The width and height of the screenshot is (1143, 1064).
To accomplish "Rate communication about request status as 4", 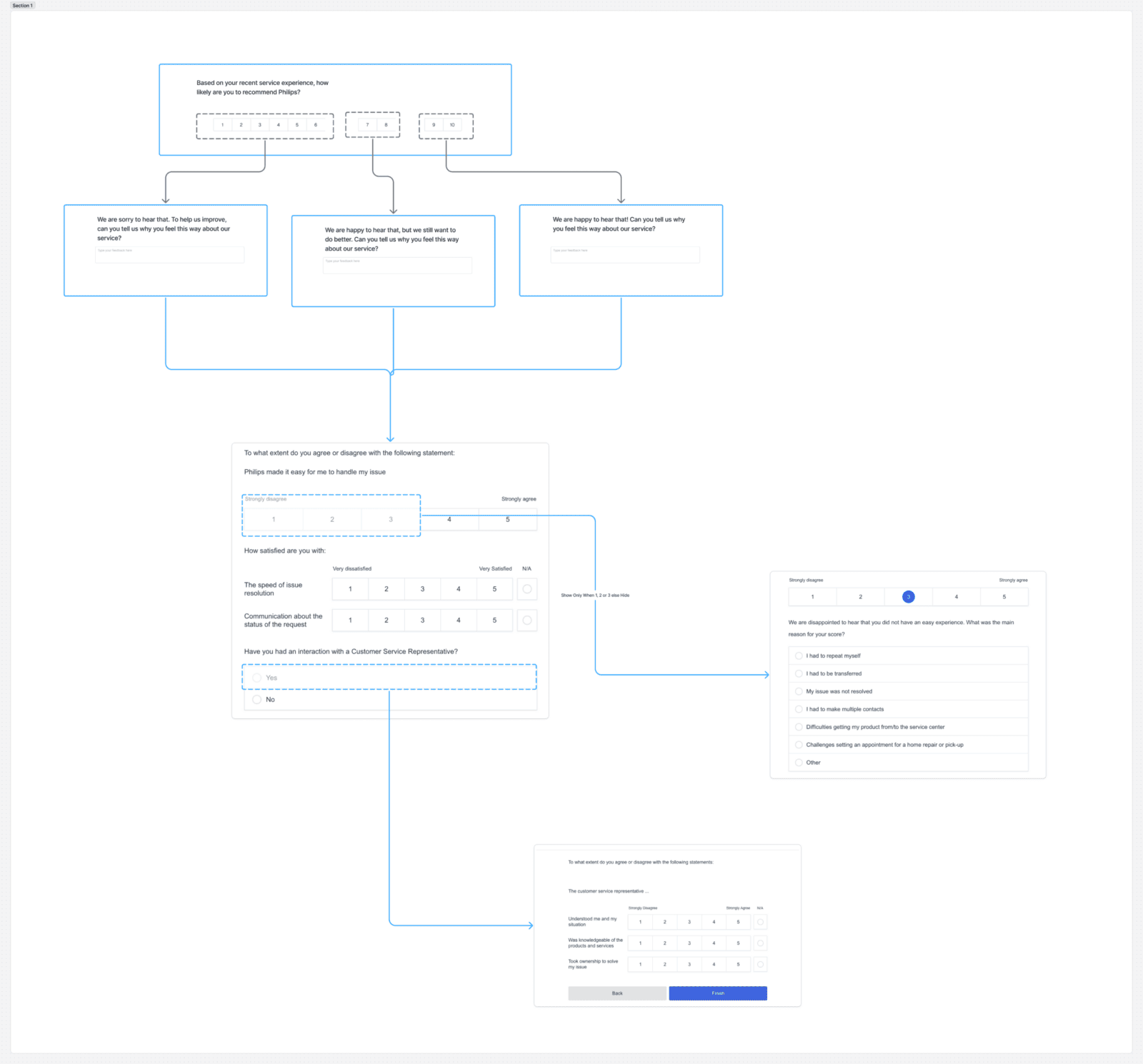I will (459, 620).
